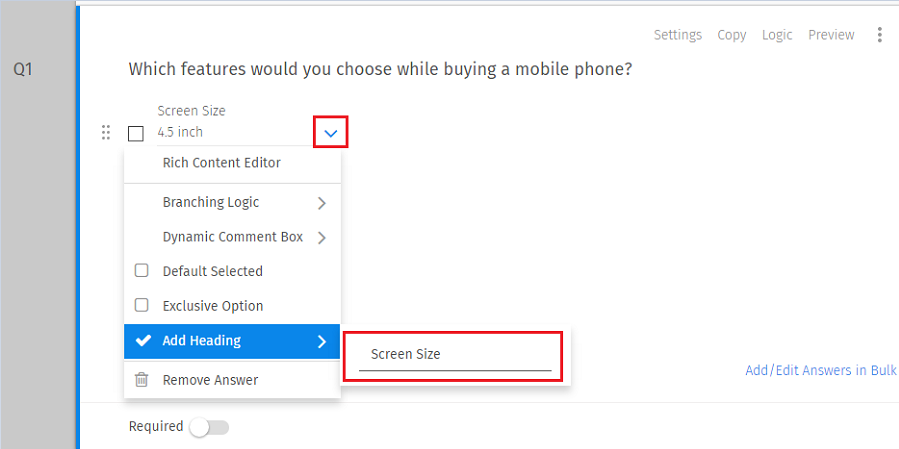Choose Rich Content Editor from the menu
Viewport: 899px width, 449px height.
(221, 163)
